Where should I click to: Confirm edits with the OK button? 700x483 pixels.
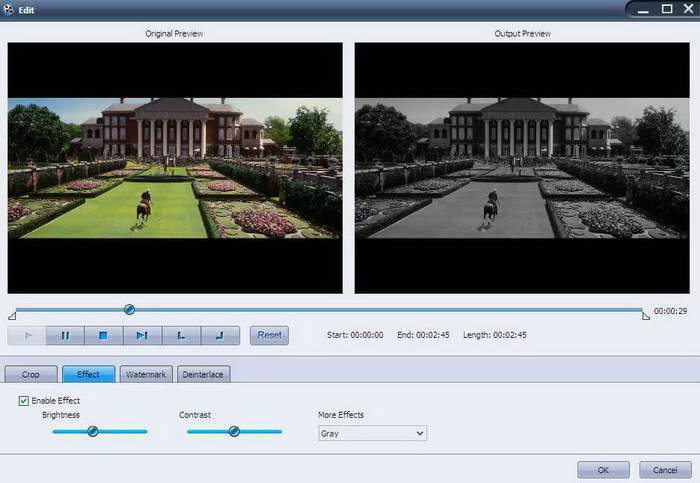(x=603, y=470)
